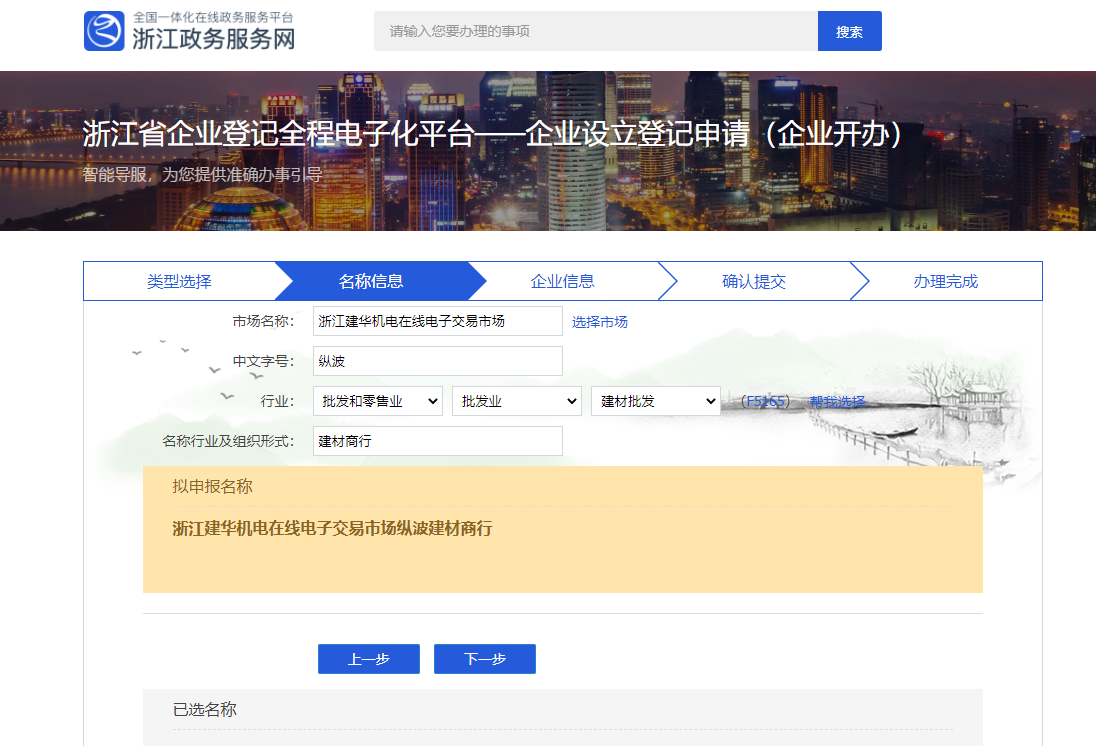Click the search bar to enter a service

click(x=595, y=30)
